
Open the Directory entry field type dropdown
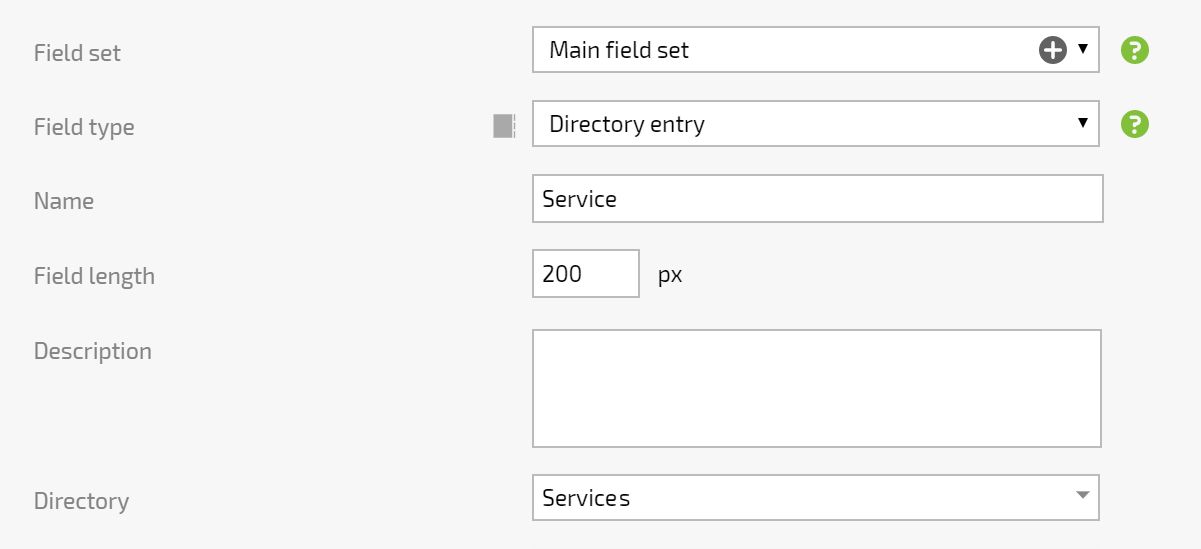[816, 124]
